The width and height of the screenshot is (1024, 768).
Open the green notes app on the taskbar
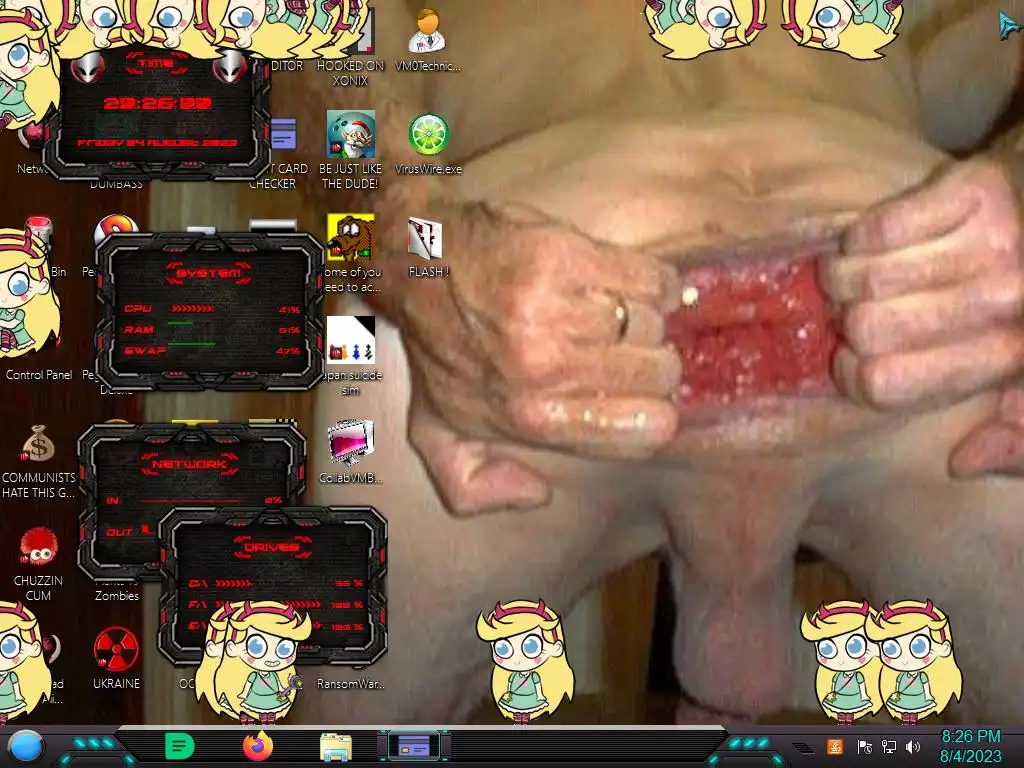180,746
